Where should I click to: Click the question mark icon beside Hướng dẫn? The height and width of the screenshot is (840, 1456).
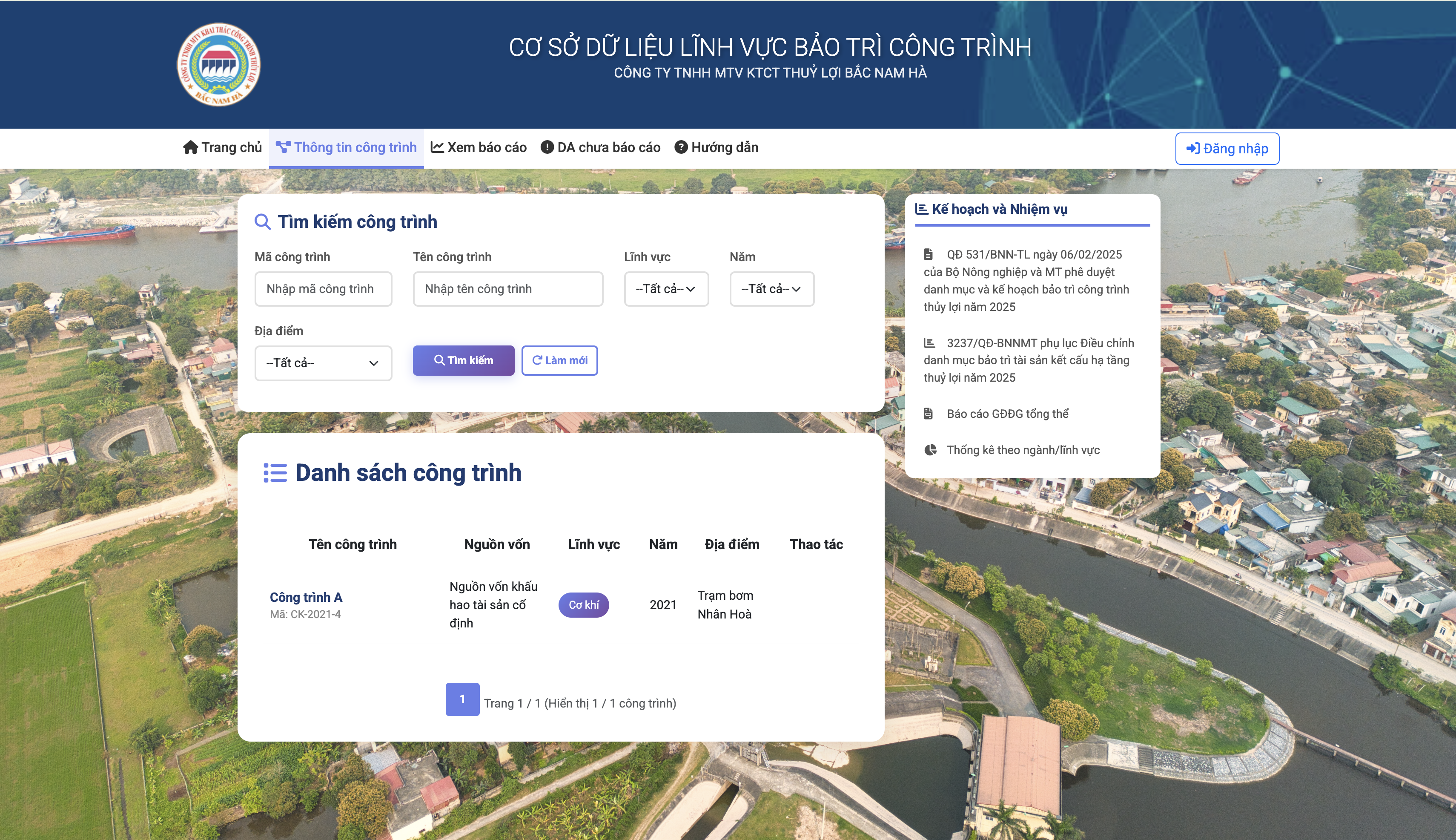pyautogui.click(x=681, y=148)
